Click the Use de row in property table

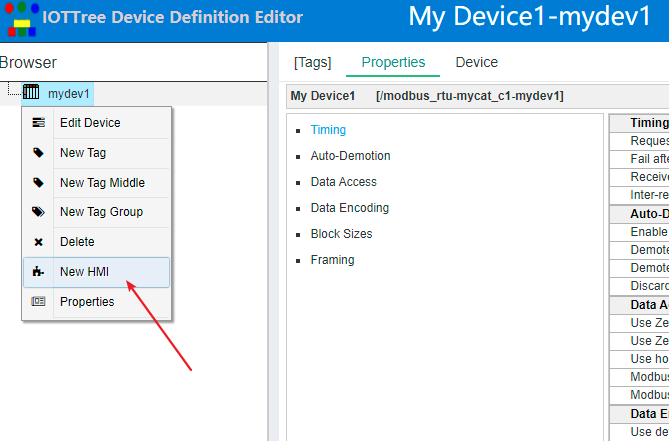(x=639, y=432)
